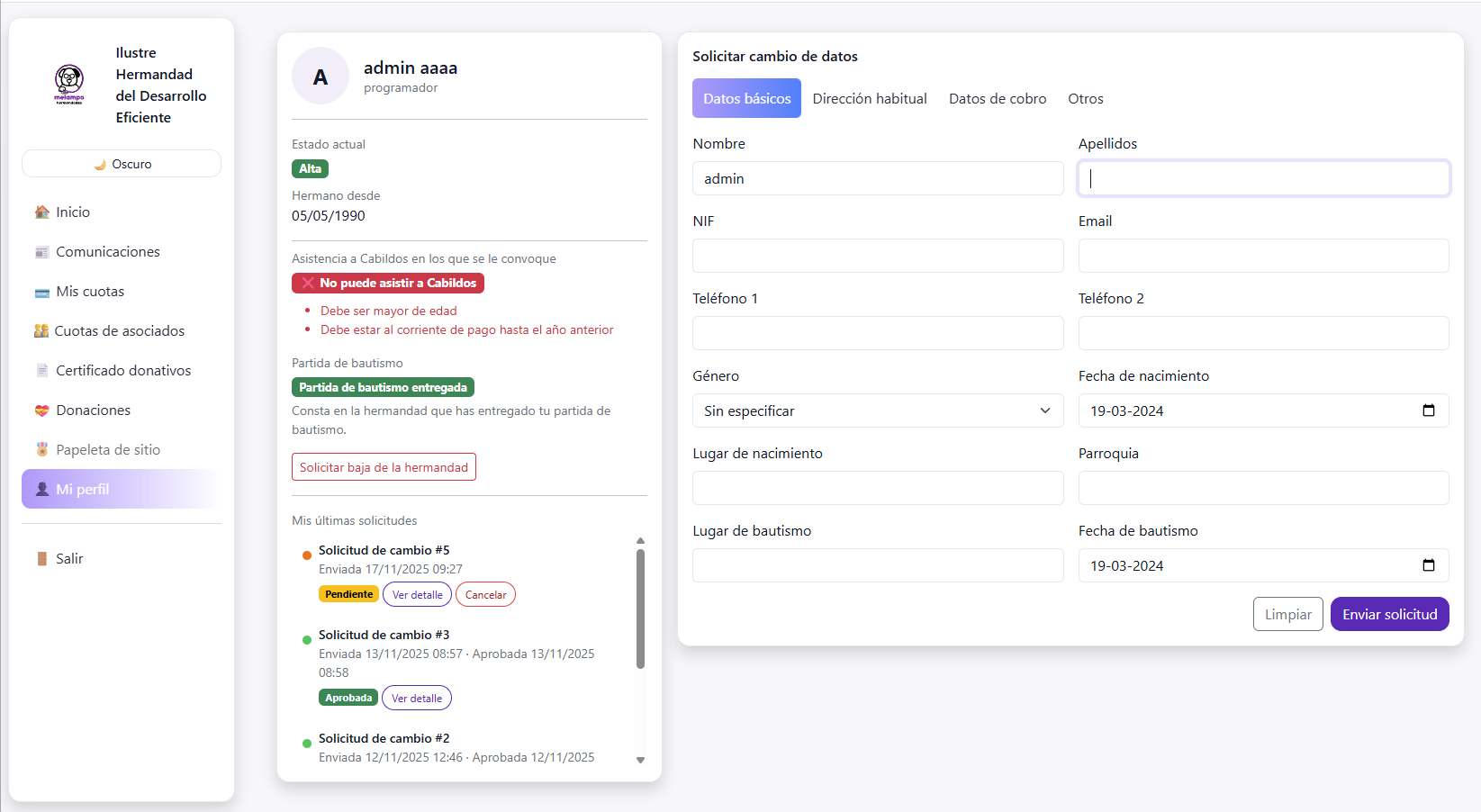Click the Limpiar button
The height and width of the screenshot is (812, 1481).
click(1287, 614)
